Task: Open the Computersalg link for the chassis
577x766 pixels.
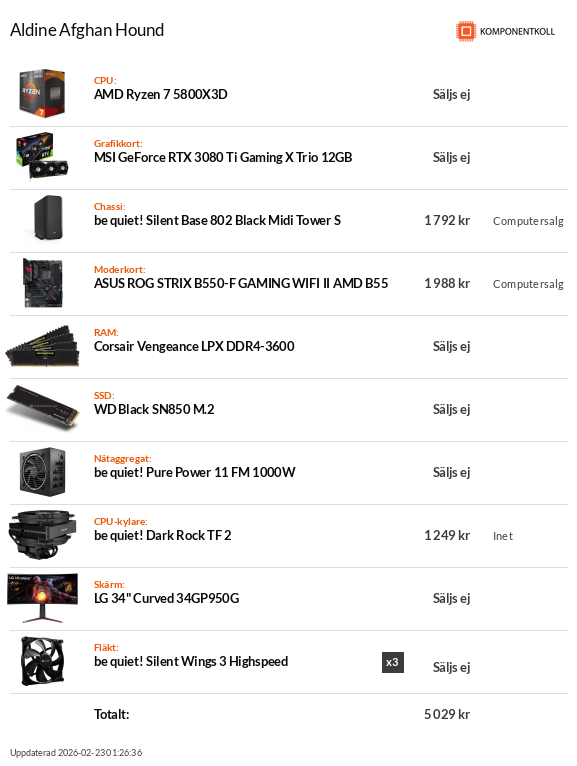Action: click(x=528, y=221)
